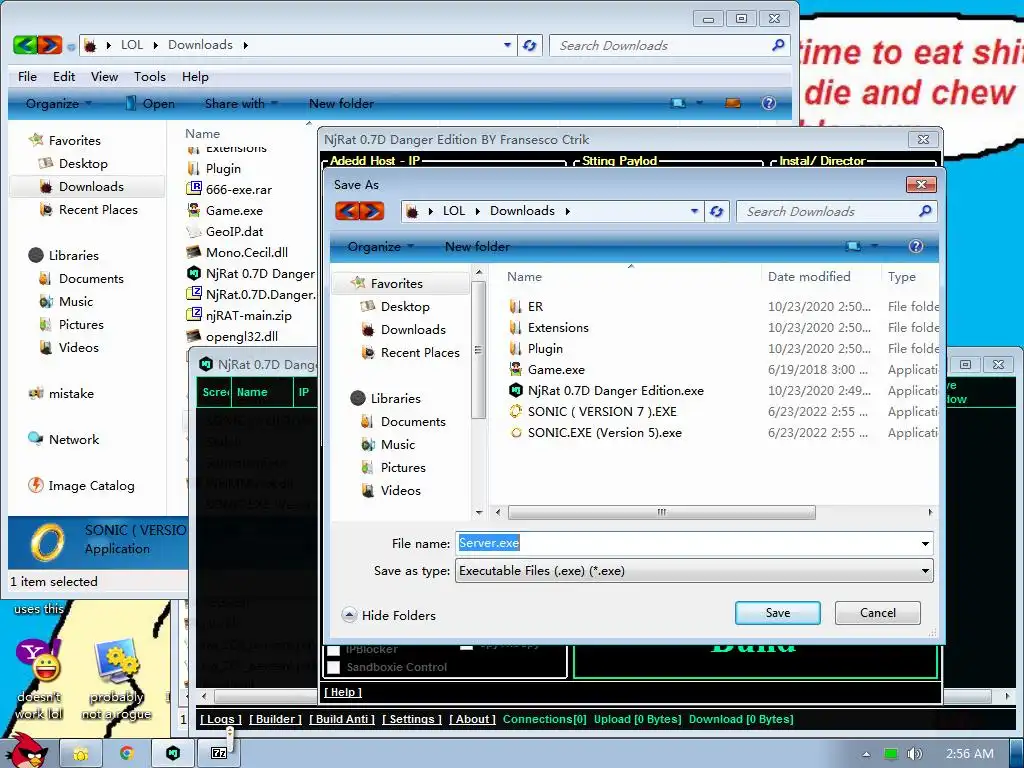
Task: Toggle IPBlocker checkbox in NjRat builder
Action: click(x=333, y=649)
